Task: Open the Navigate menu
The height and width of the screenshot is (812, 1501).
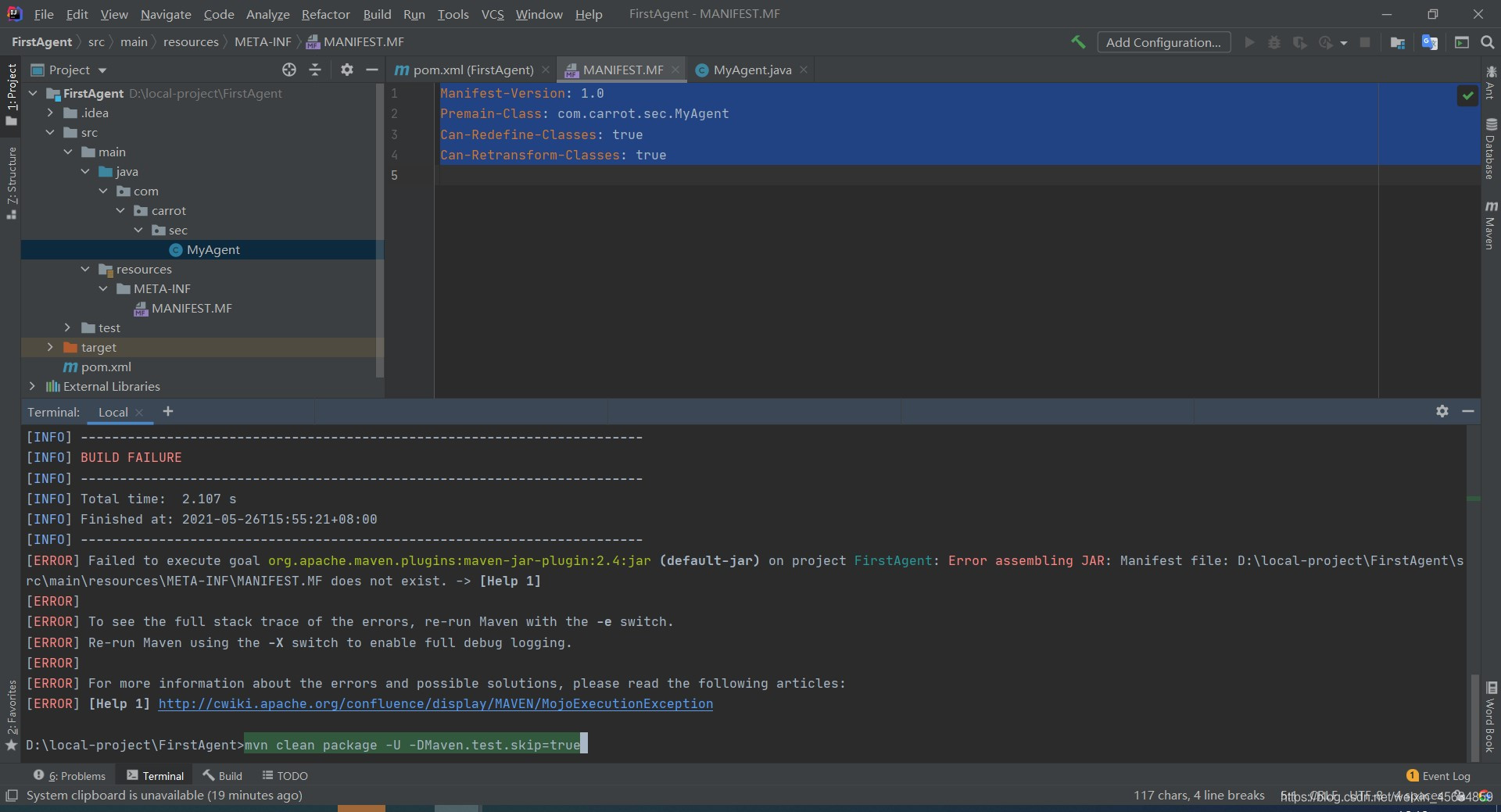Action: click(166, 14)
